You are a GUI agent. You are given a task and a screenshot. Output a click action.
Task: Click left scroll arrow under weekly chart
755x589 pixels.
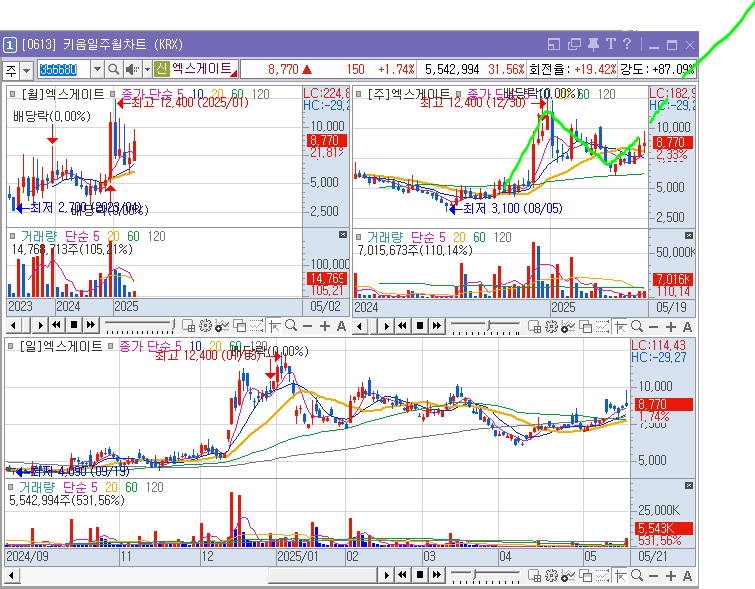click(x=360, y=327)
